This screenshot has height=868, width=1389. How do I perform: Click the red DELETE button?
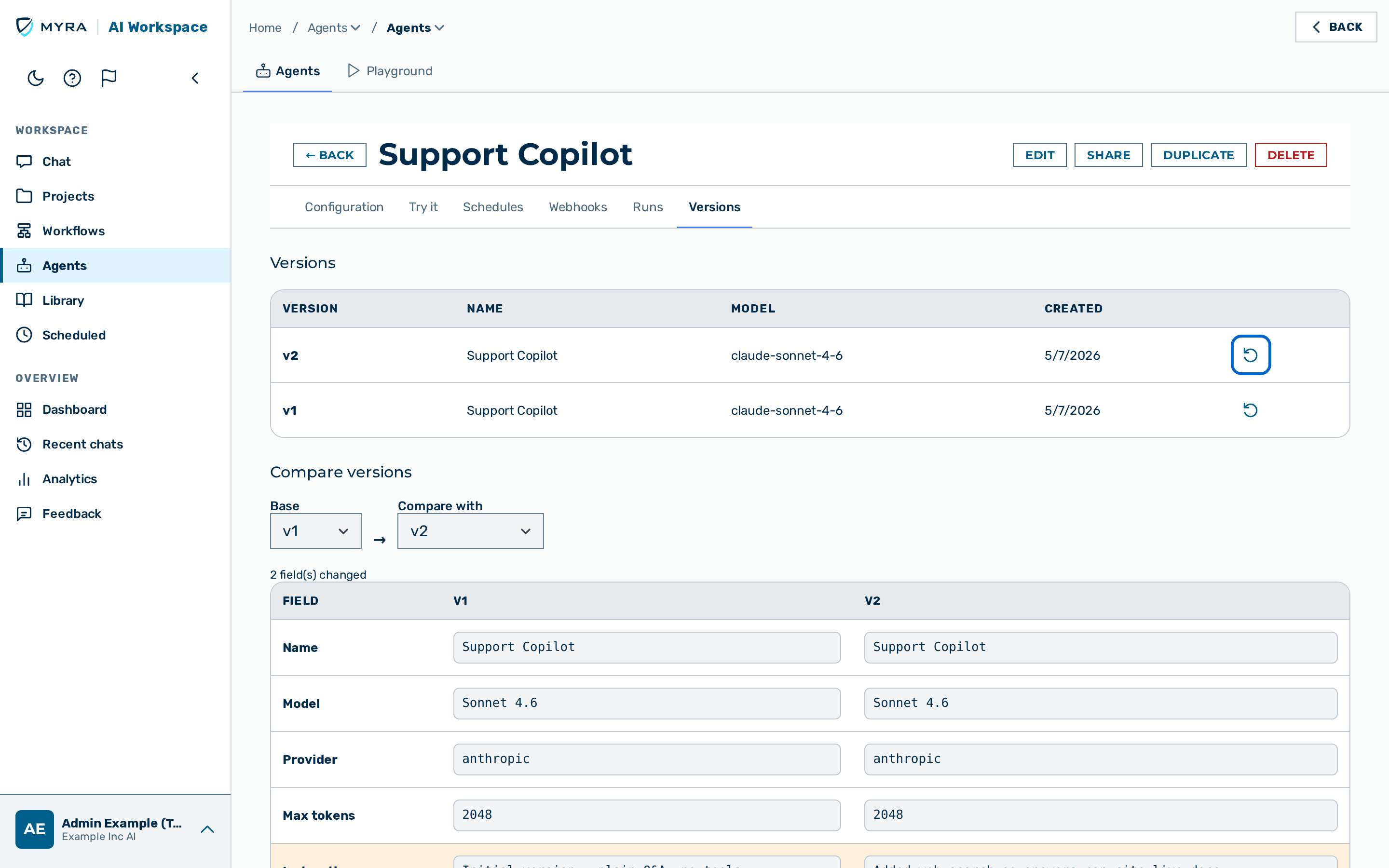pos(1291,155)
